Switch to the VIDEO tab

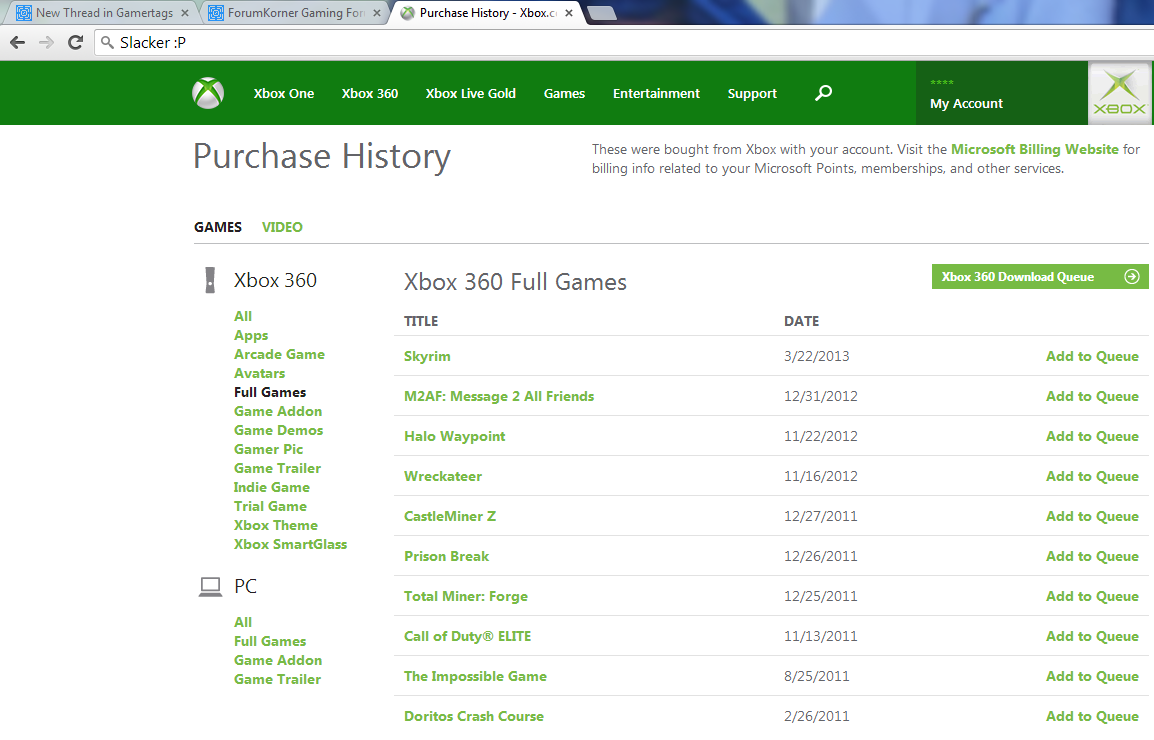click(282, 227)
